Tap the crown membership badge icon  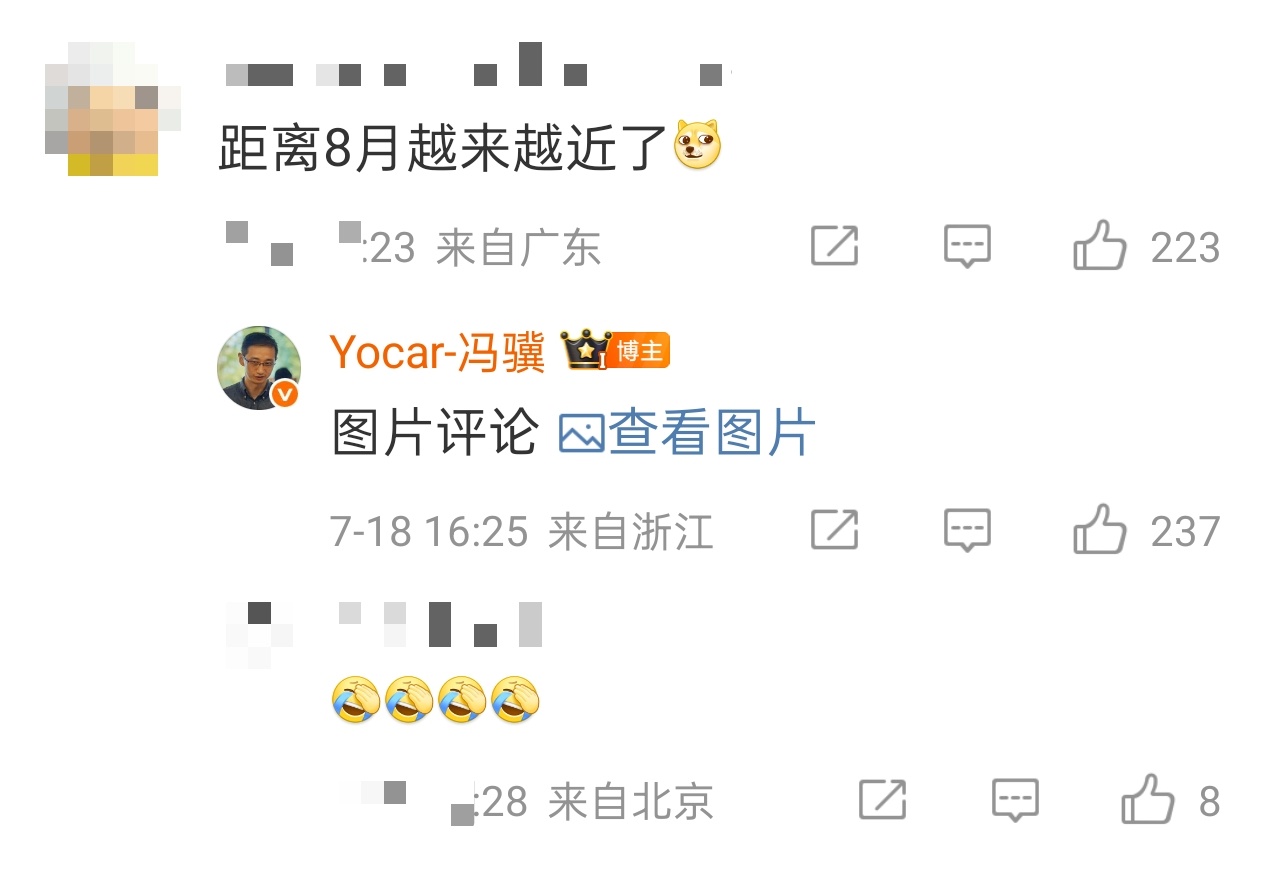coord(585,351)
